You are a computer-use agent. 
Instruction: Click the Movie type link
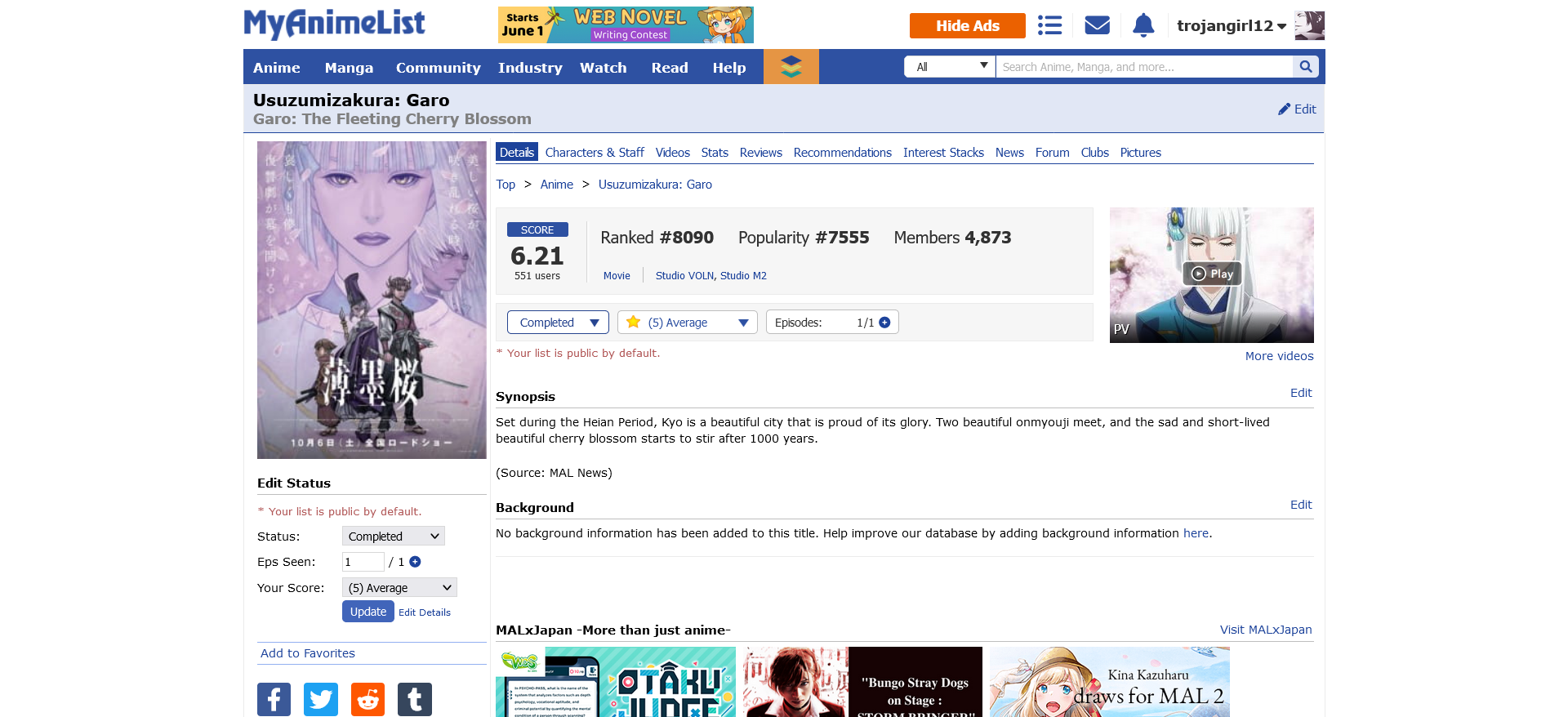tap(617, 276)
